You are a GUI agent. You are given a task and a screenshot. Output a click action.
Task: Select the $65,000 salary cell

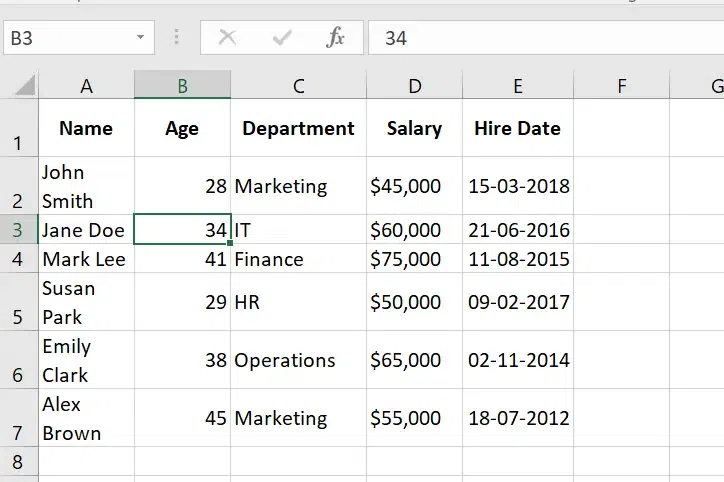click(415, 360)
